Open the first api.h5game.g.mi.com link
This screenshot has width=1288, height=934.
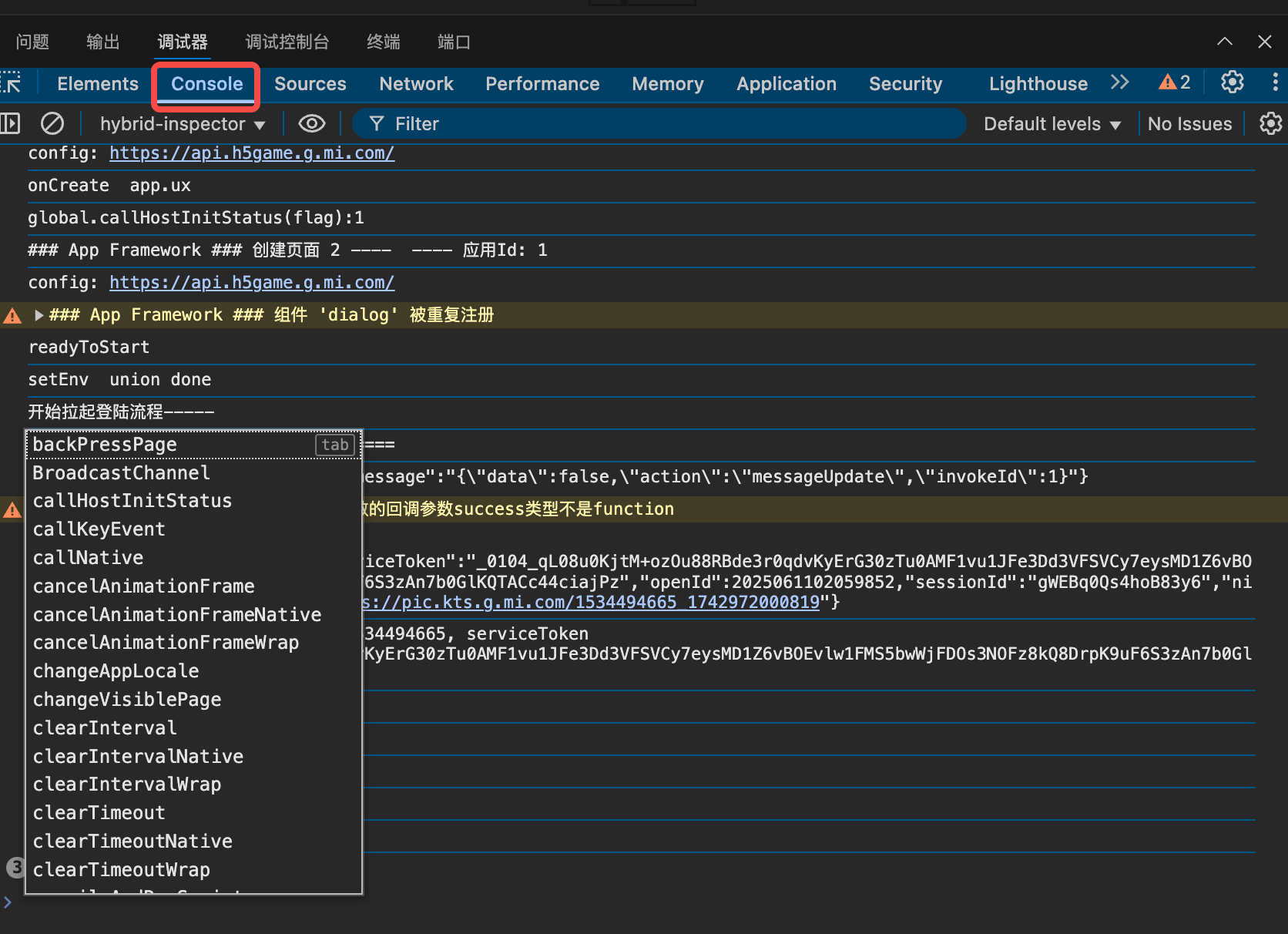(x=252, y=153)
